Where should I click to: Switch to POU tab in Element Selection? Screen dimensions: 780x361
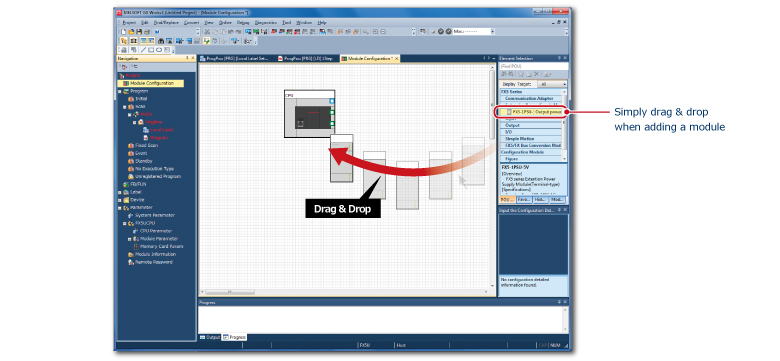507,199
